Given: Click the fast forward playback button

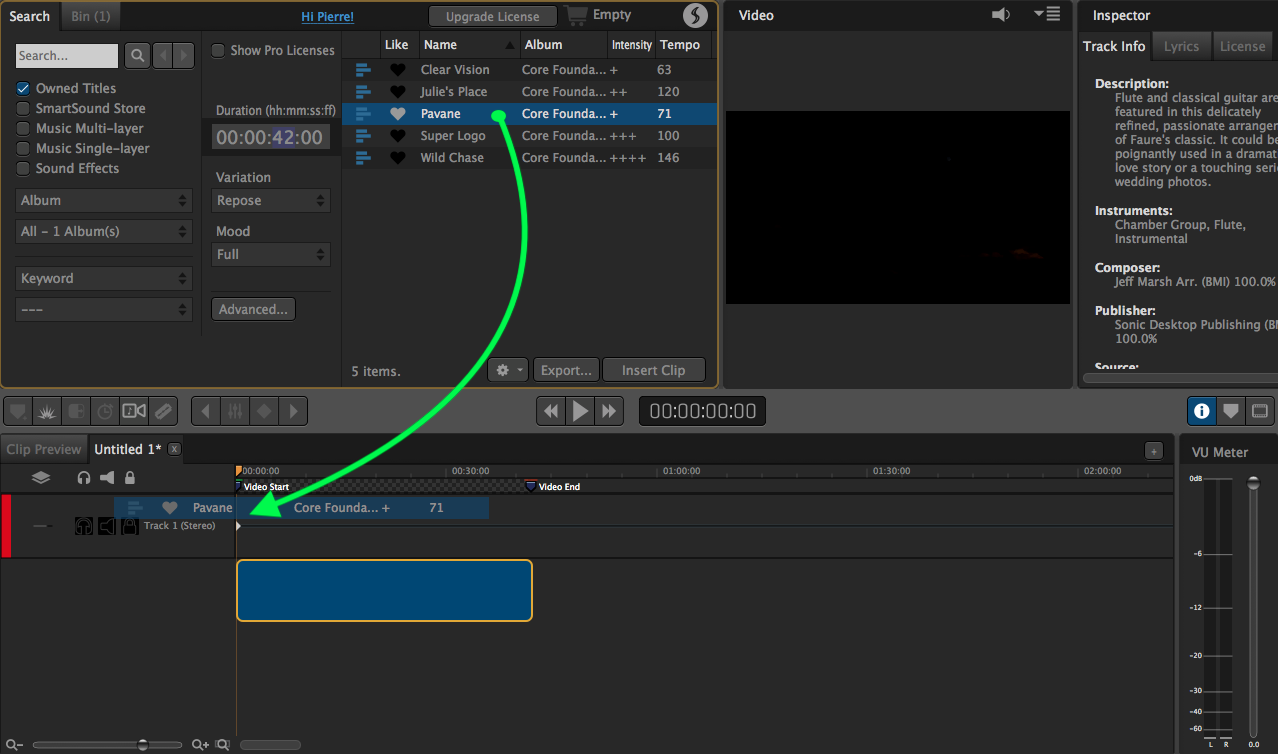Looking at the screenshot, I should click(x=610, y=411).
